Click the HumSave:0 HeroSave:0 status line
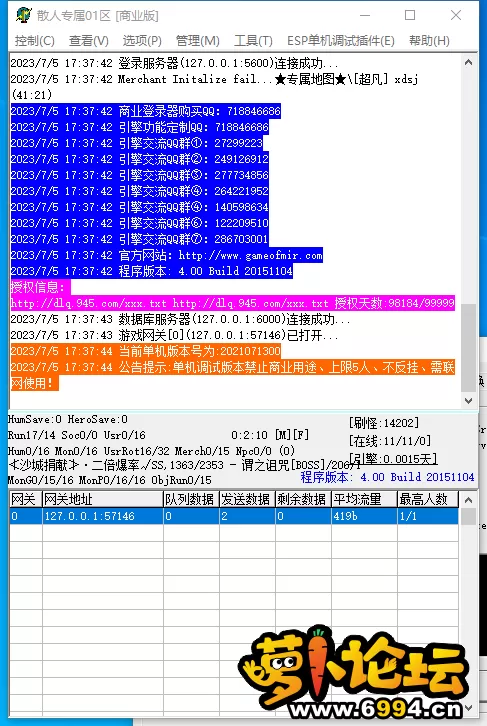The image size is (487, 726). click(68, 419)
